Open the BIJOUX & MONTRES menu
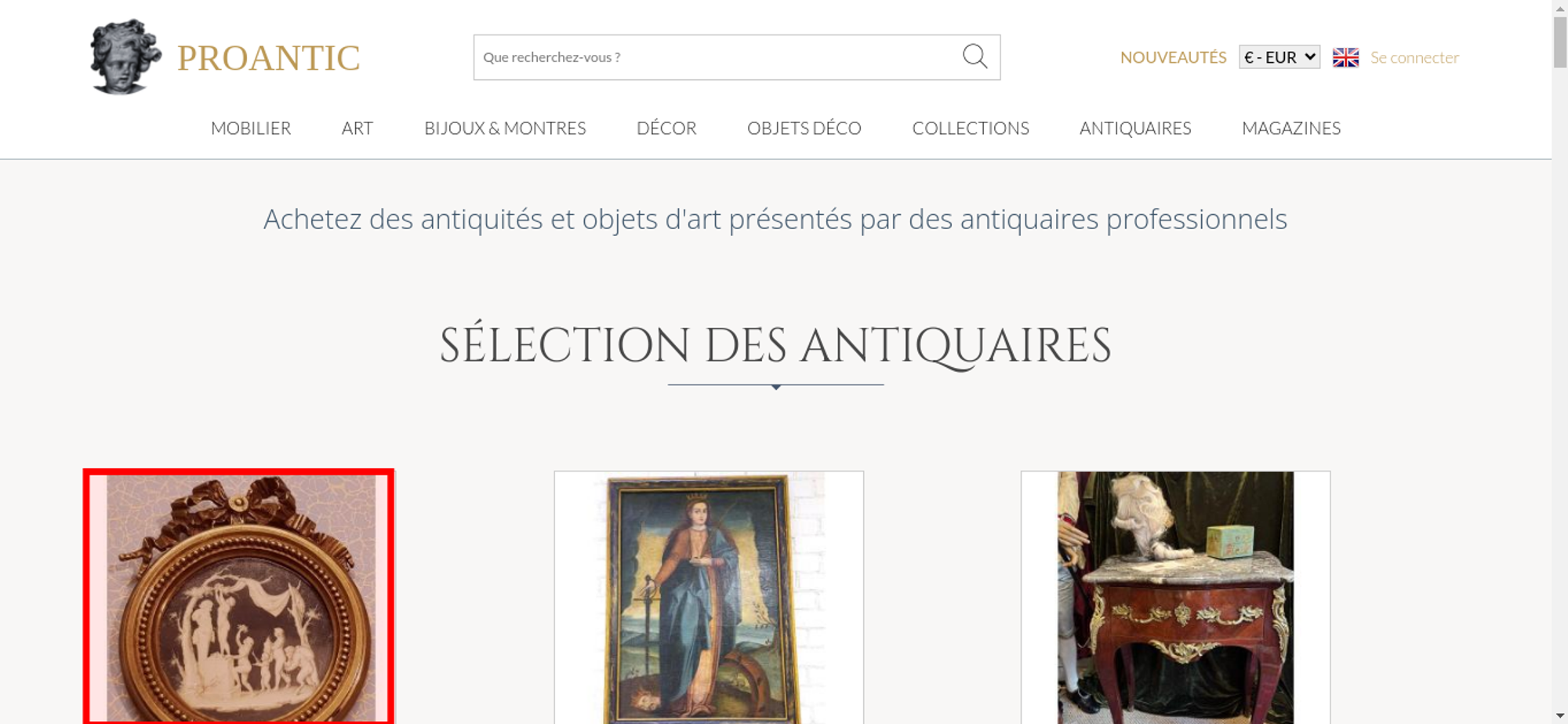This screenshot has height=724, width=1568. point(505,128)
